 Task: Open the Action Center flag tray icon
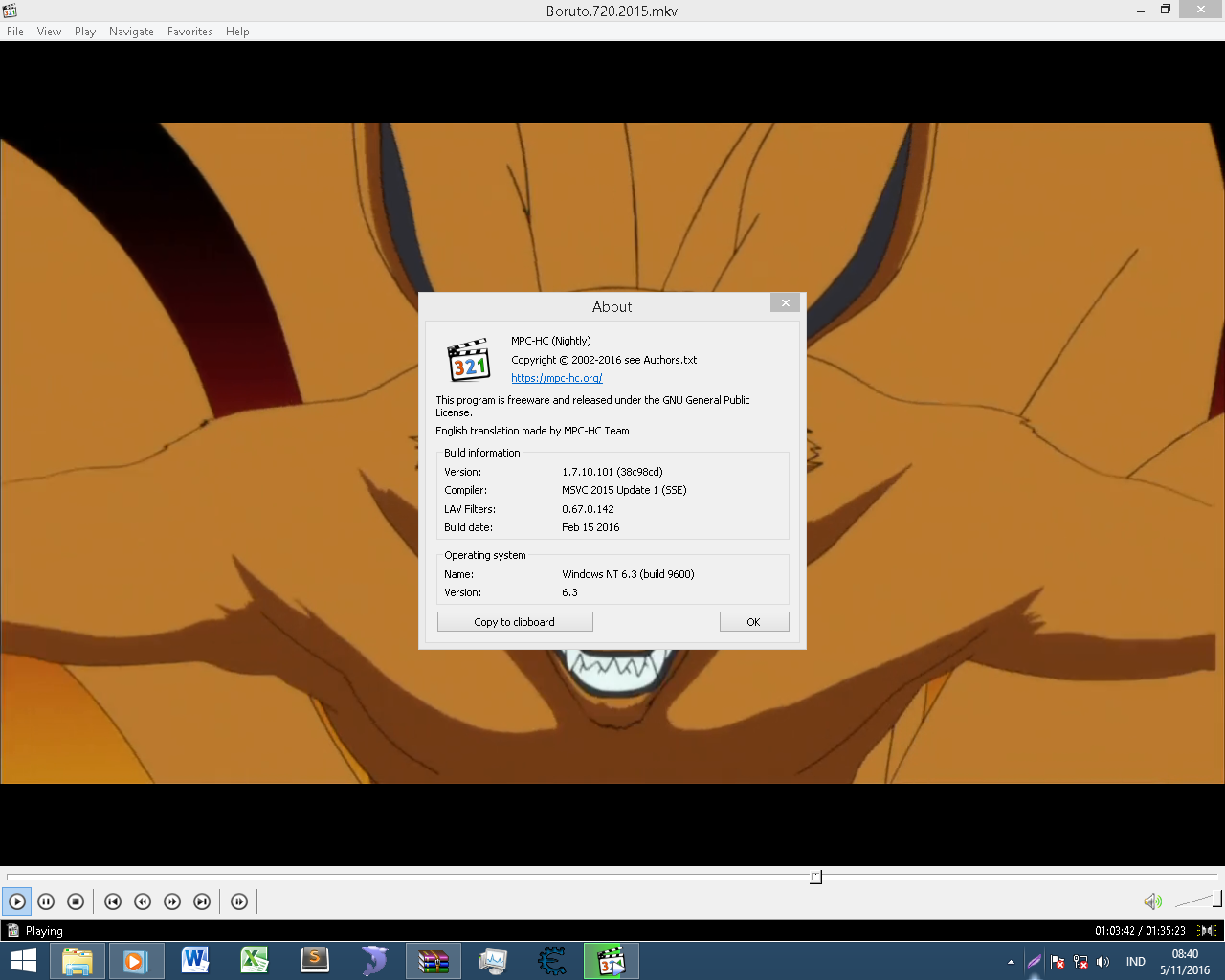(x=1058, y=962)
